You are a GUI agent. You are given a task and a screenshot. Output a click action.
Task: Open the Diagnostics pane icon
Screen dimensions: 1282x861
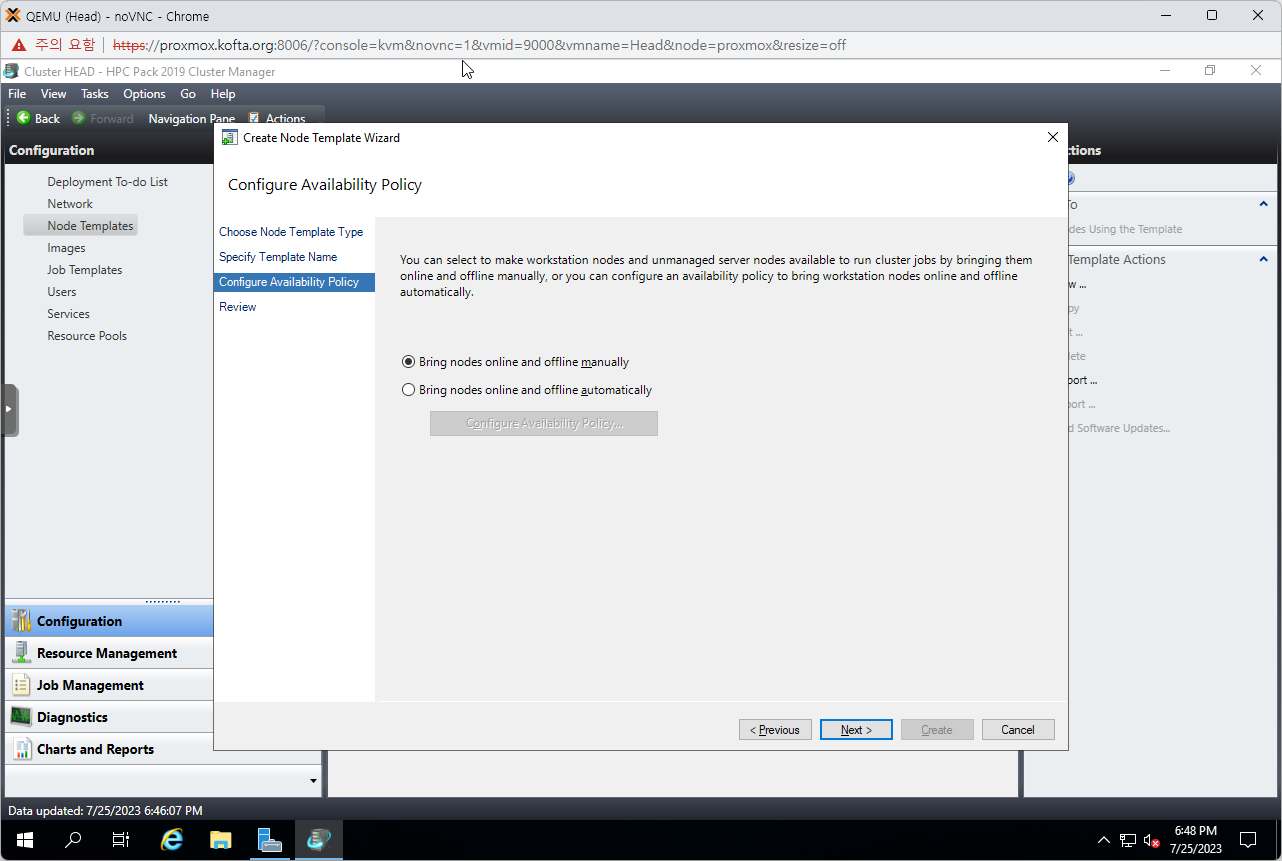coord(20,717)
